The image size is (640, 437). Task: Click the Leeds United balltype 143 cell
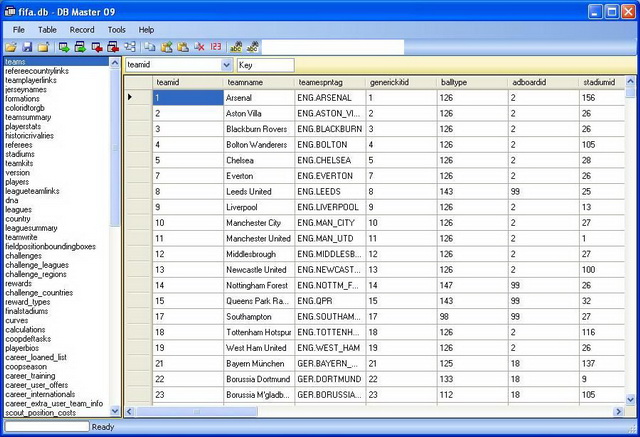(473, 192)
